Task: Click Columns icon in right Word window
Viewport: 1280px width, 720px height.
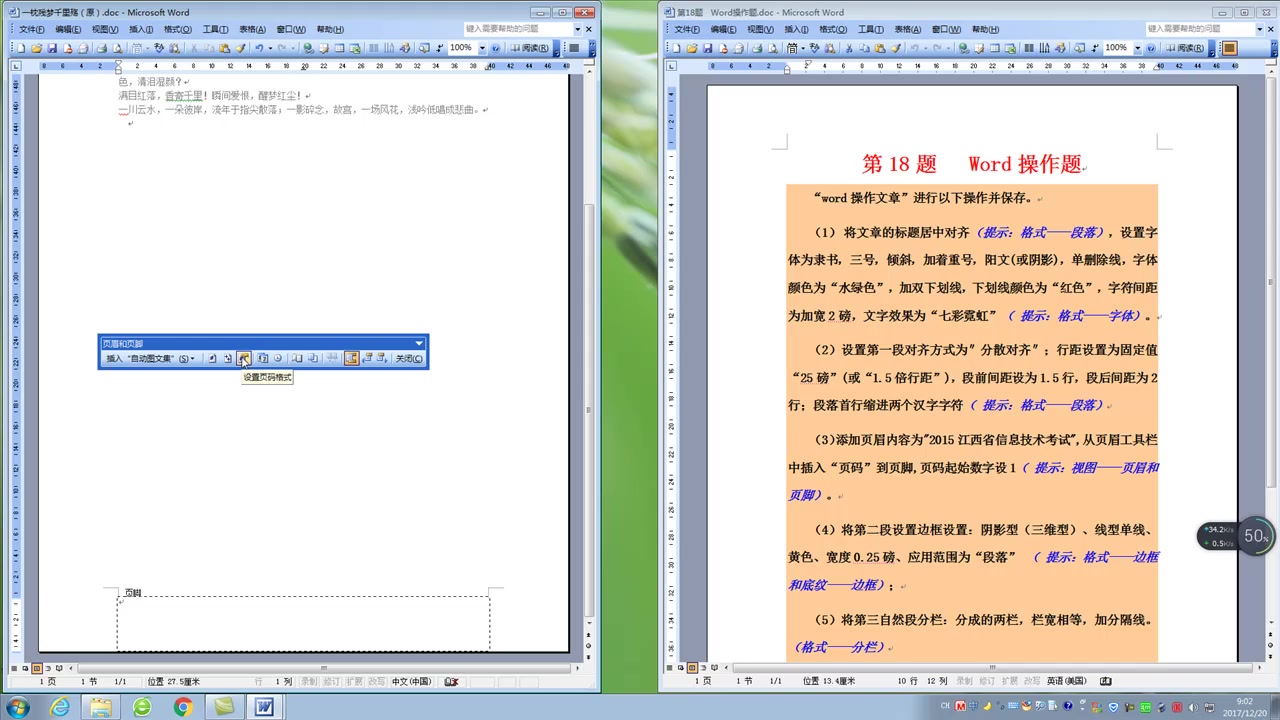Action: (x=1030, y=48)
